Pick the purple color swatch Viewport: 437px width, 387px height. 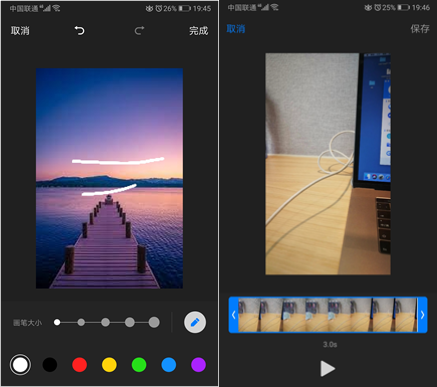(x=198, y=365)
